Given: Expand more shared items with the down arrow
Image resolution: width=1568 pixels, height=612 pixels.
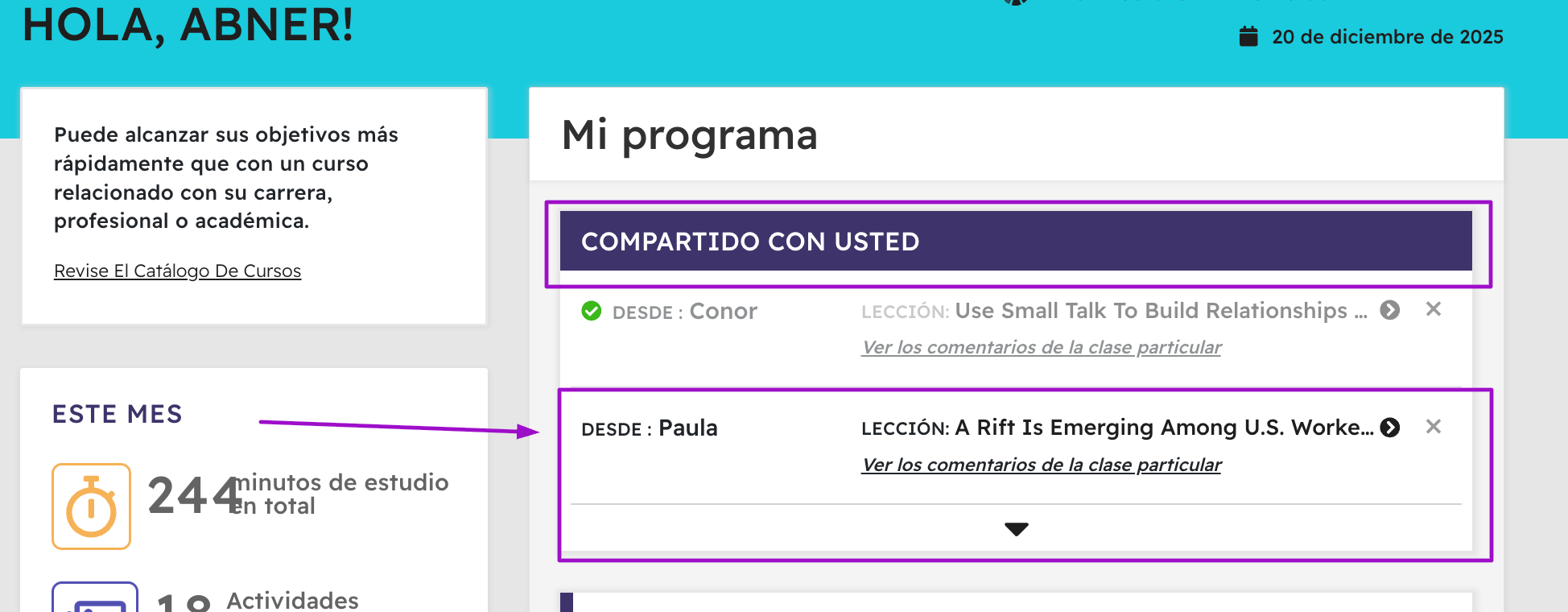Looking at the screenshot, I should click(1017, 529).
